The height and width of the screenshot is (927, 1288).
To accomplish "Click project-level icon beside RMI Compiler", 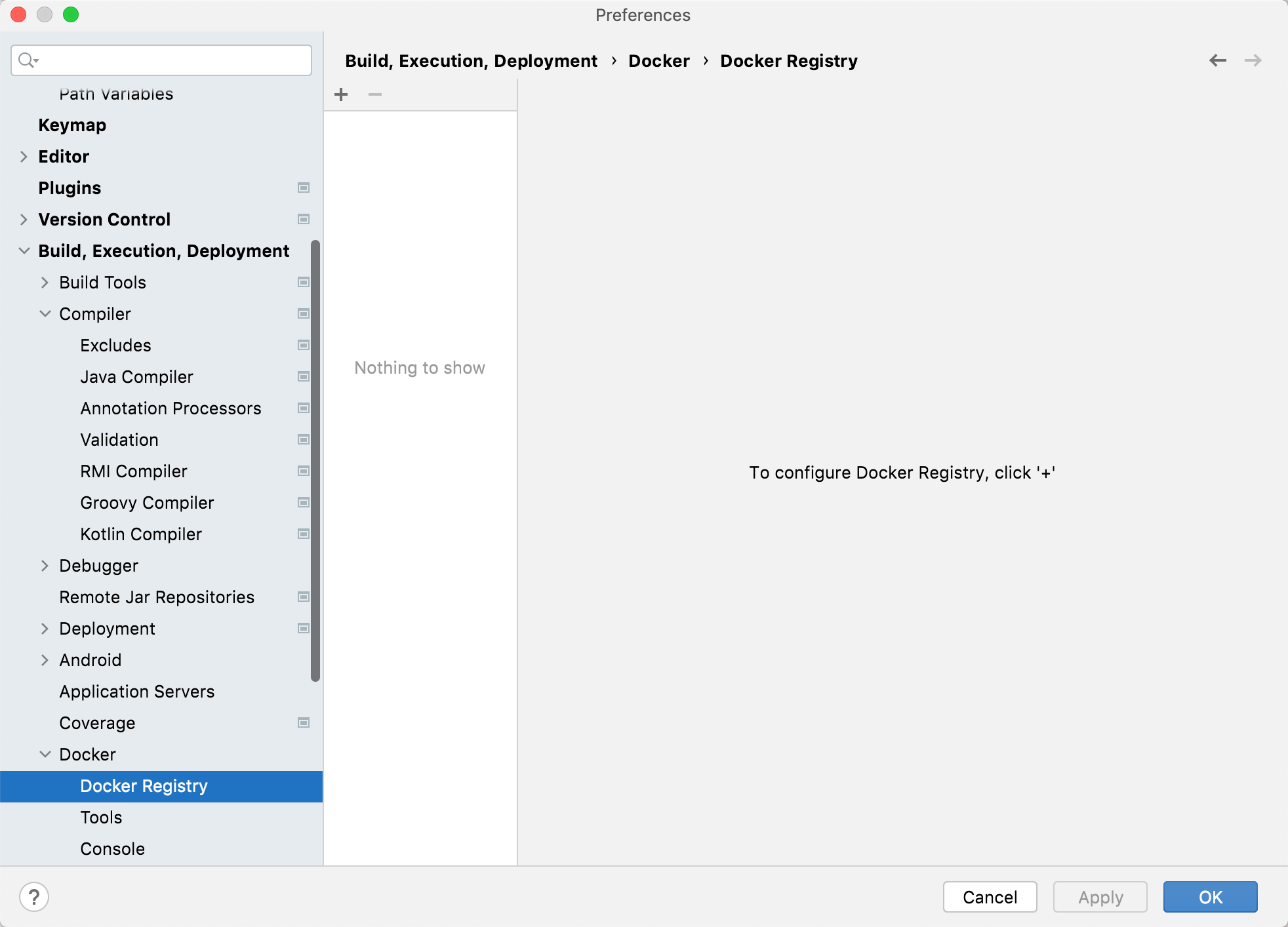I will (x=304, y=471).
